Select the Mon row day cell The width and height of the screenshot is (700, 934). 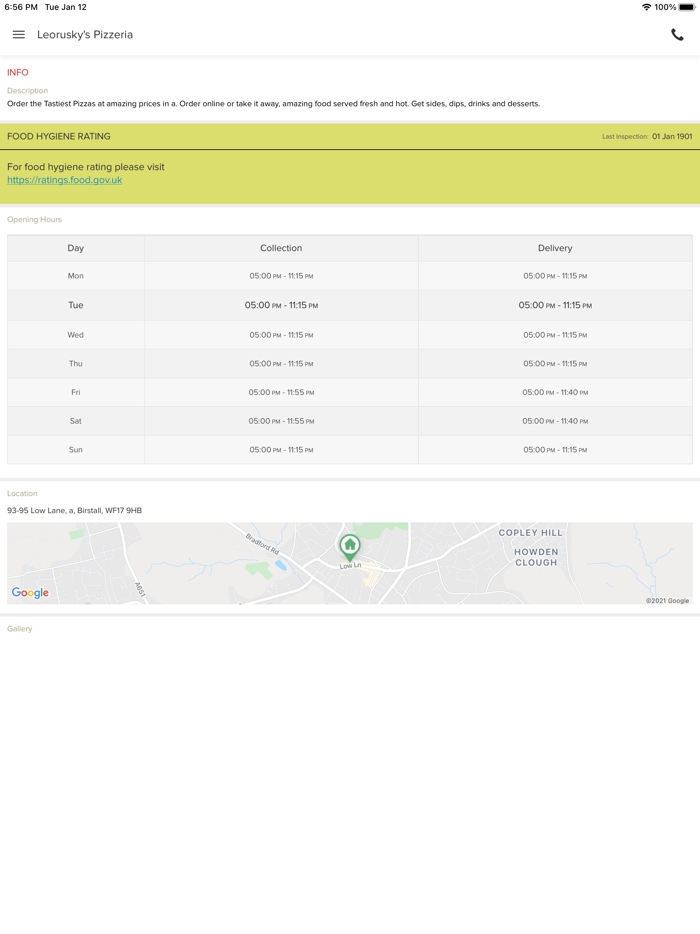76,276
